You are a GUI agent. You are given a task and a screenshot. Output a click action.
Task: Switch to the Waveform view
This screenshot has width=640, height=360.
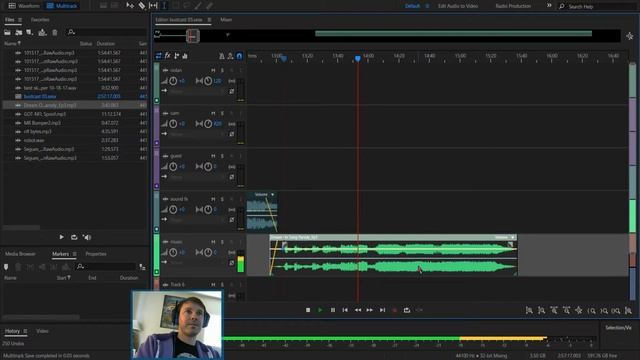24,6
